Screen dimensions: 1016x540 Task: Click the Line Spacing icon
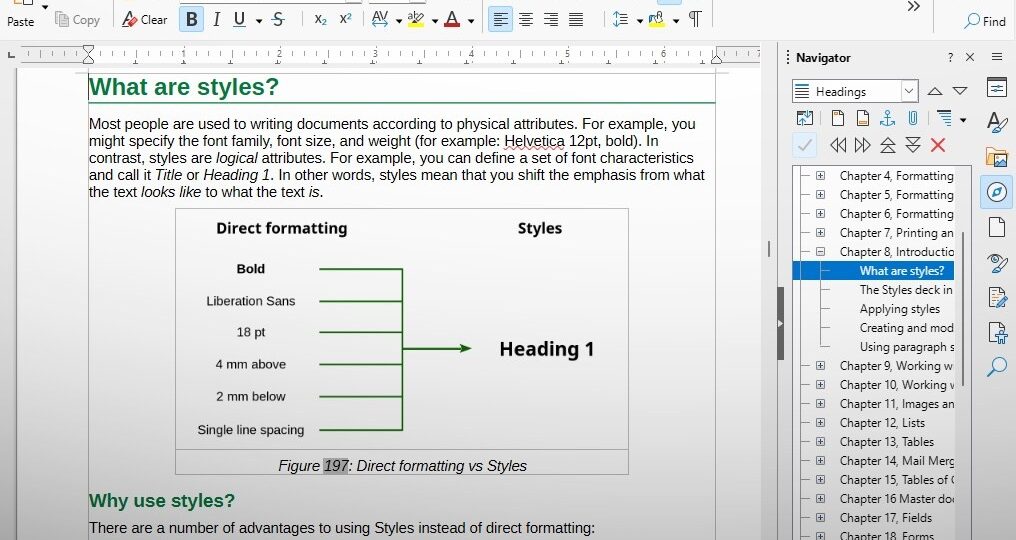click(x=620, y=19)
